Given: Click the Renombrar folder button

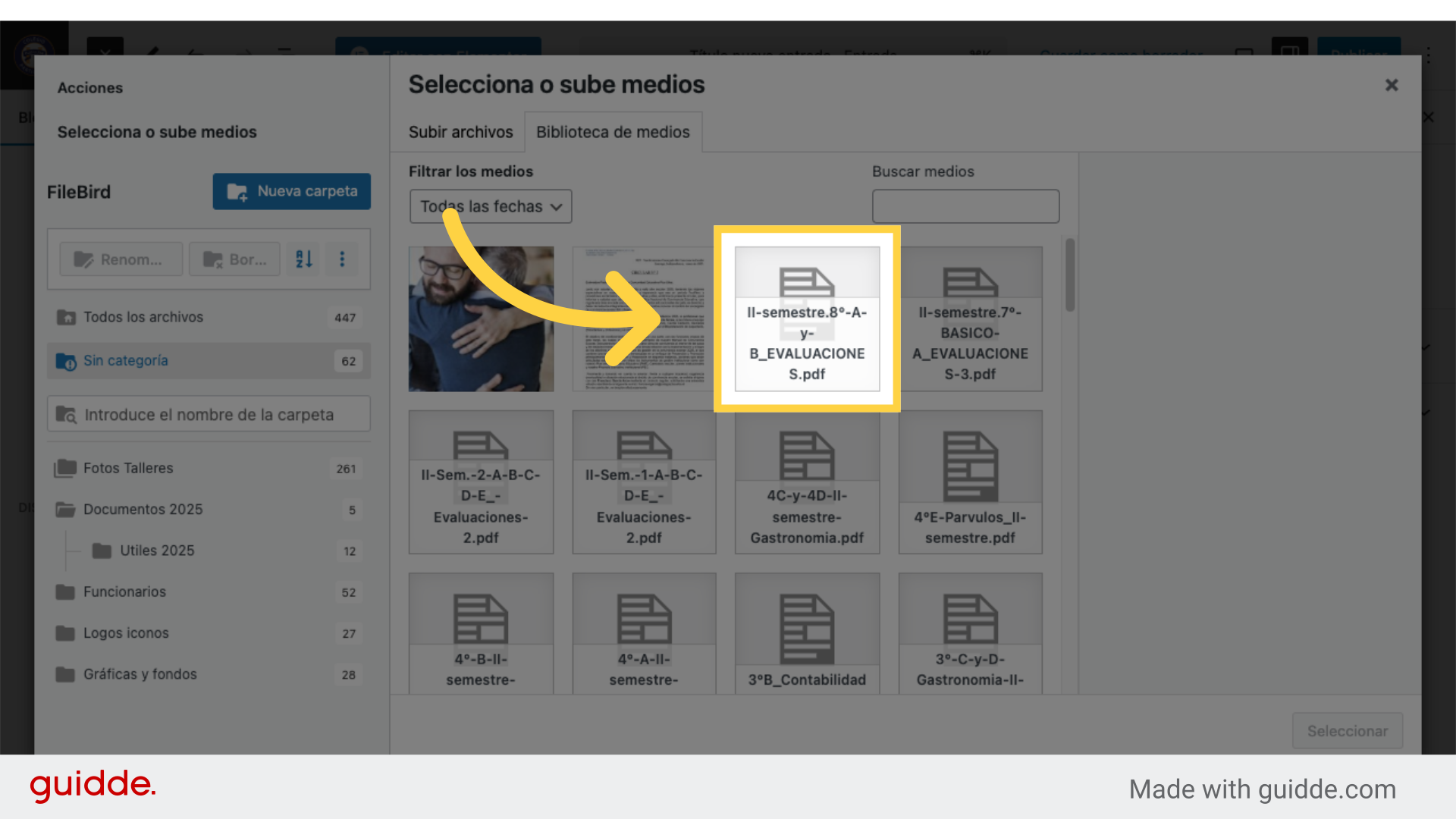Looking at the screenshot, I should (x=121, y=259).
